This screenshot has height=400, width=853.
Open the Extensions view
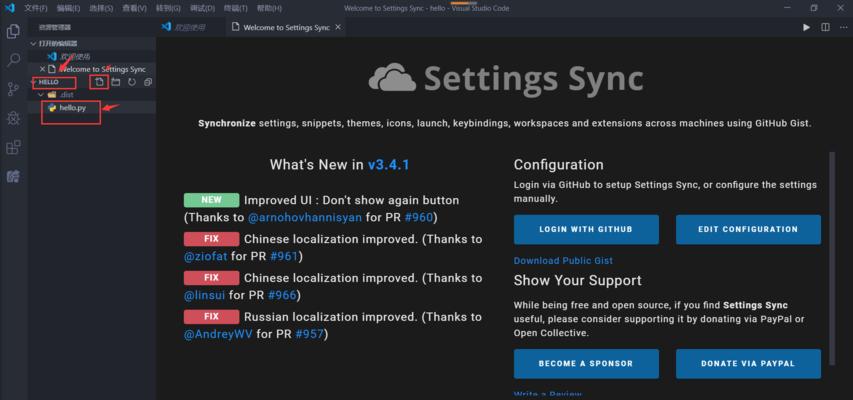(14, 147)
